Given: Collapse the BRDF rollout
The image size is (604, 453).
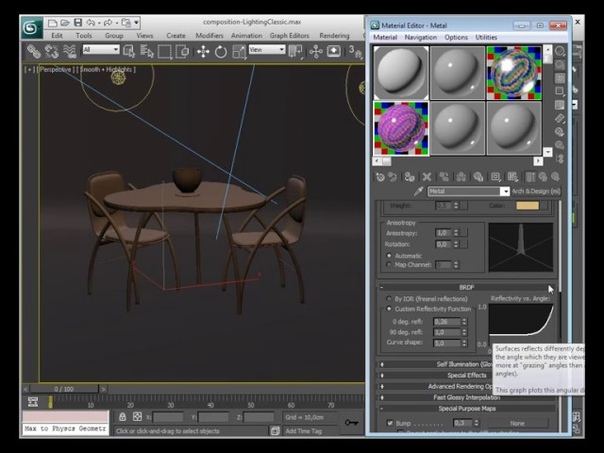Looking at the screenshot, I should point(467,287).
